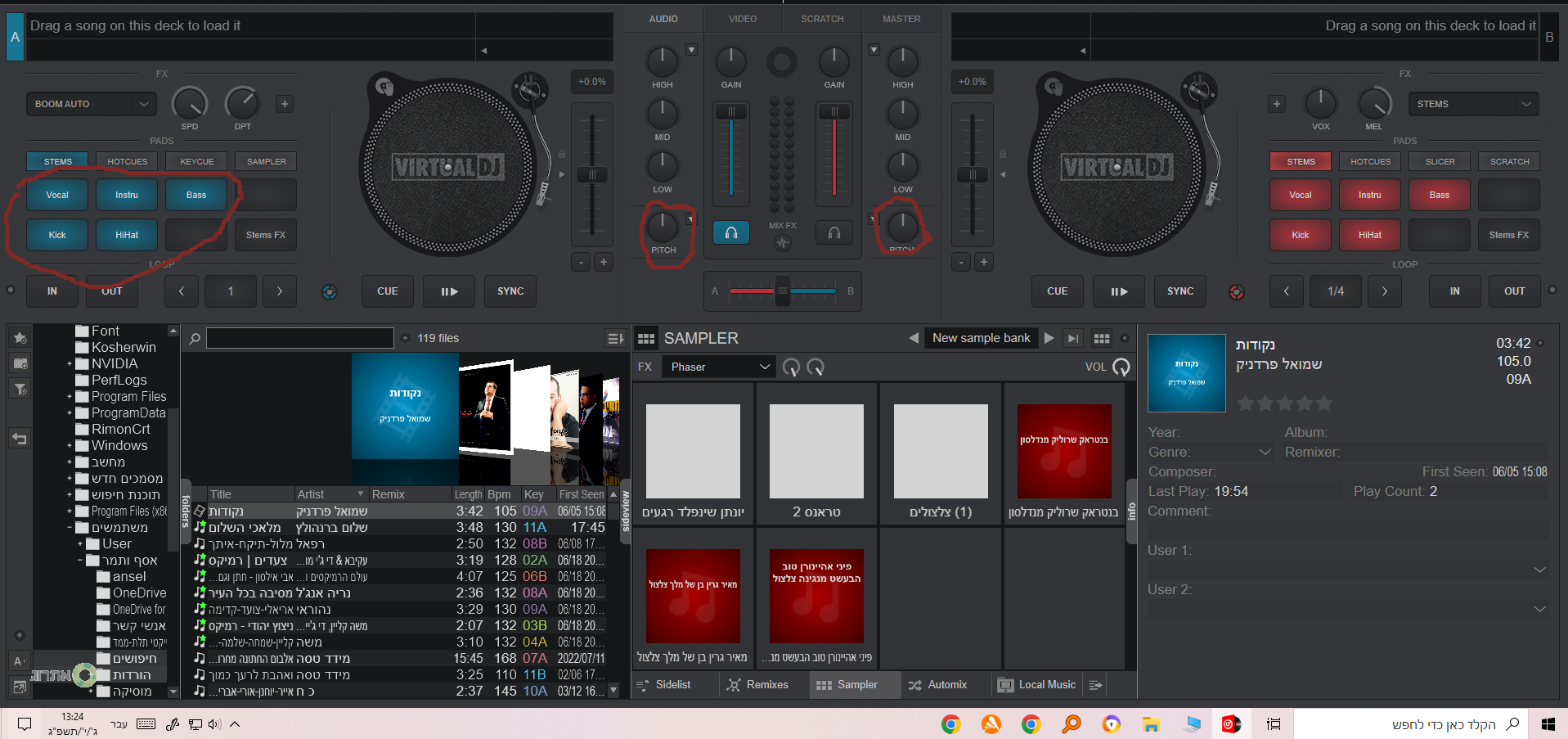Toggle deck A Vocal stem pad

click(x=57, y=195)
